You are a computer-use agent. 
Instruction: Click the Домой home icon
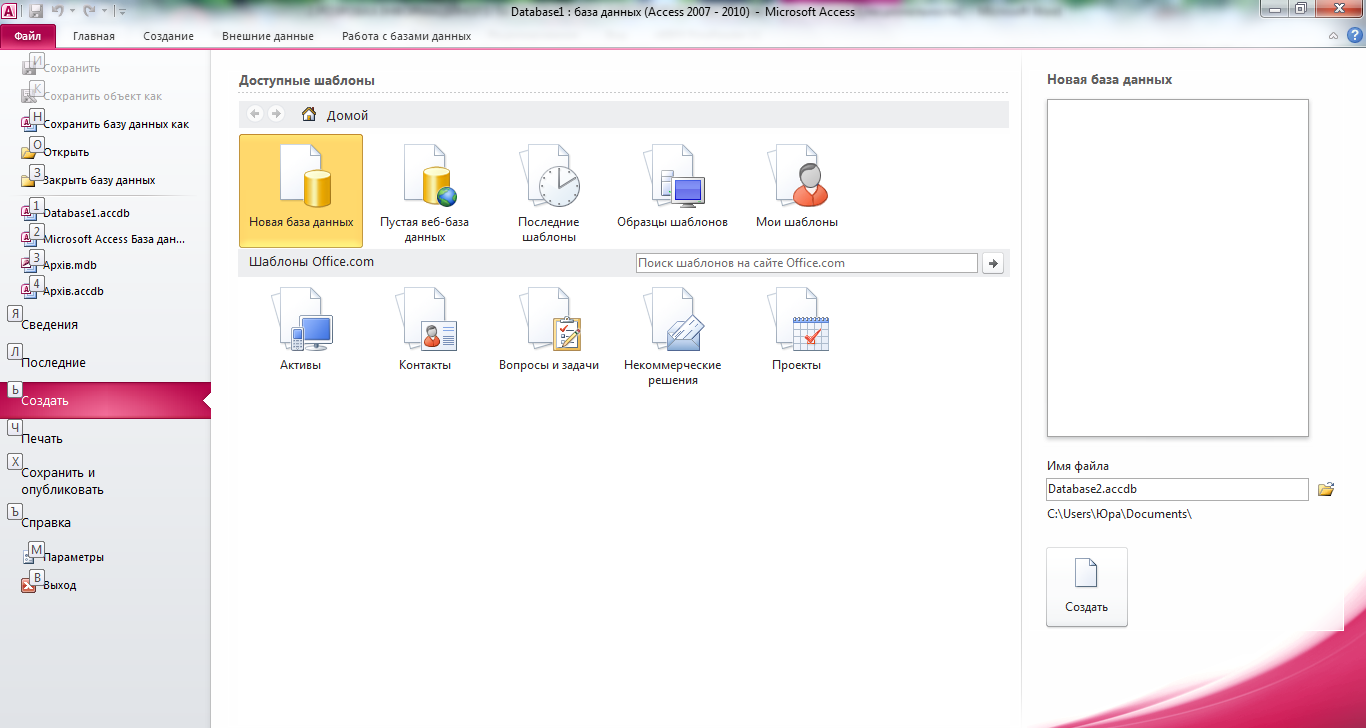(310, 114)
